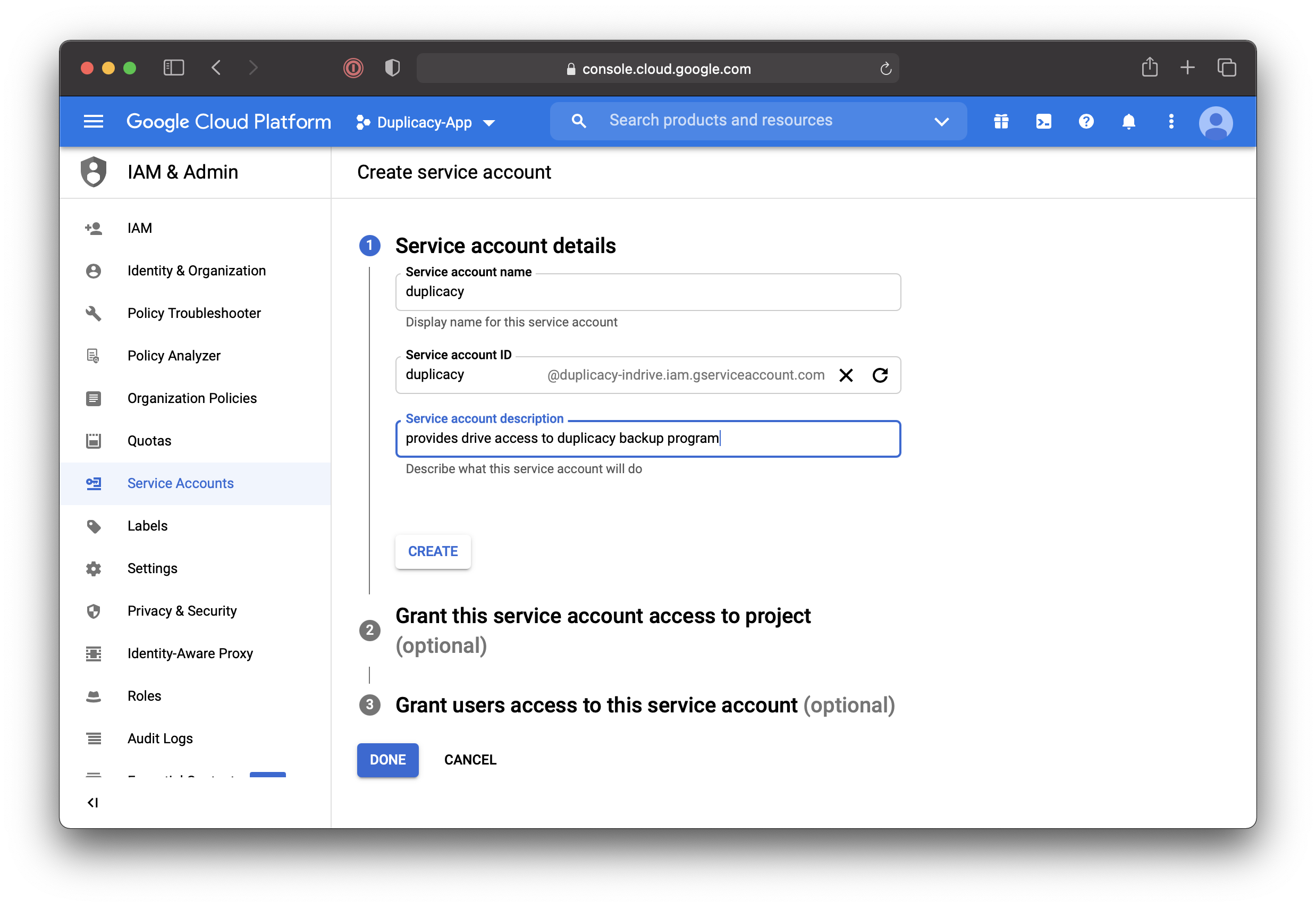Open Identity-Aware Proxy settings
This screenshot has height=907, width=1316.
(x=190, y=653)
